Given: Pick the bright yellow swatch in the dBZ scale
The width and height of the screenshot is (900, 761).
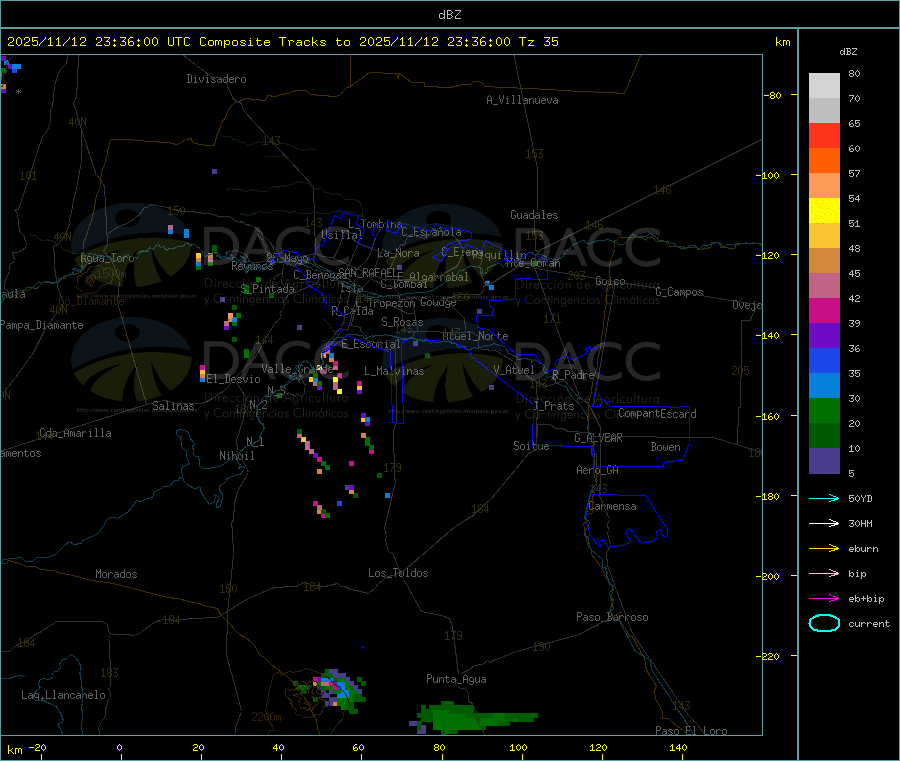Looking at the screenshot, I should click(824, 211).
